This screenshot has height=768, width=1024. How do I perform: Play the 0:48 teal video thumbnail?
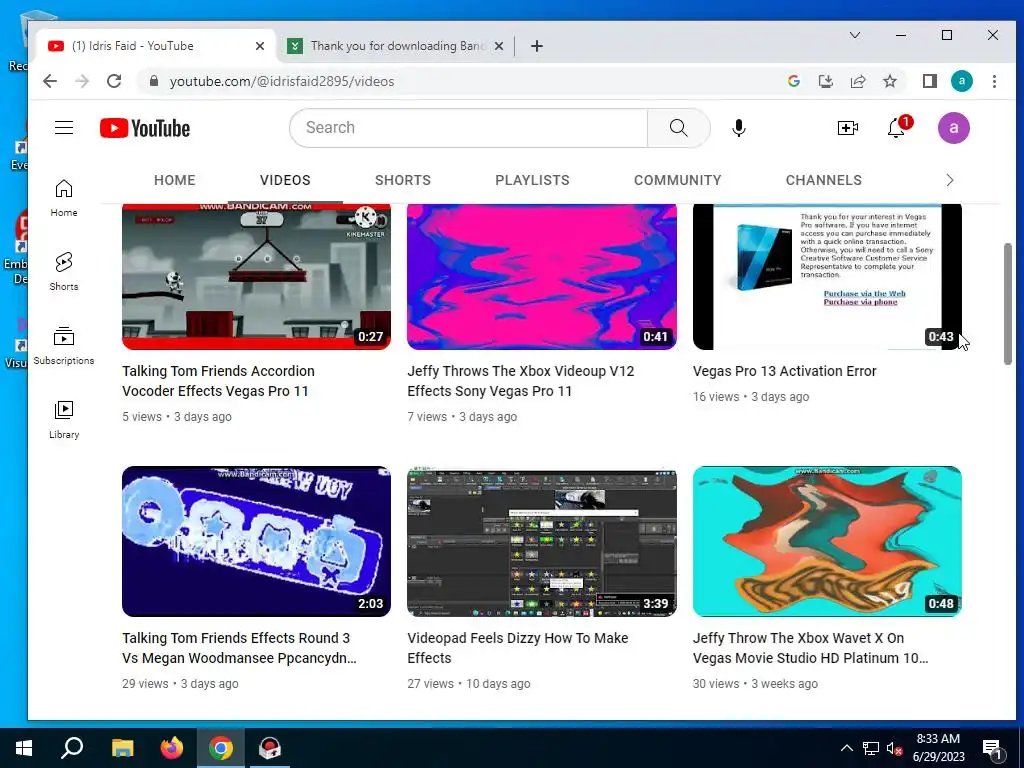click(827, 541)
